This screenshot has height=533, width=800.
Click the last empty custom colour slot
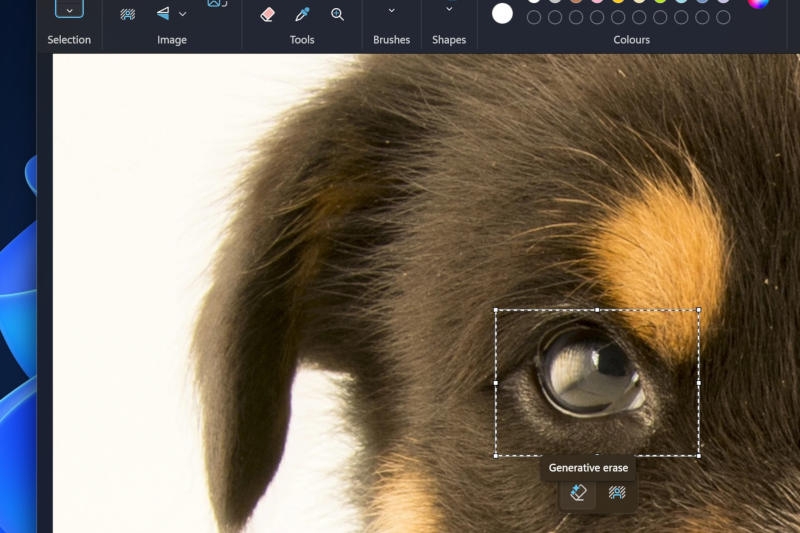pos(723,17)
